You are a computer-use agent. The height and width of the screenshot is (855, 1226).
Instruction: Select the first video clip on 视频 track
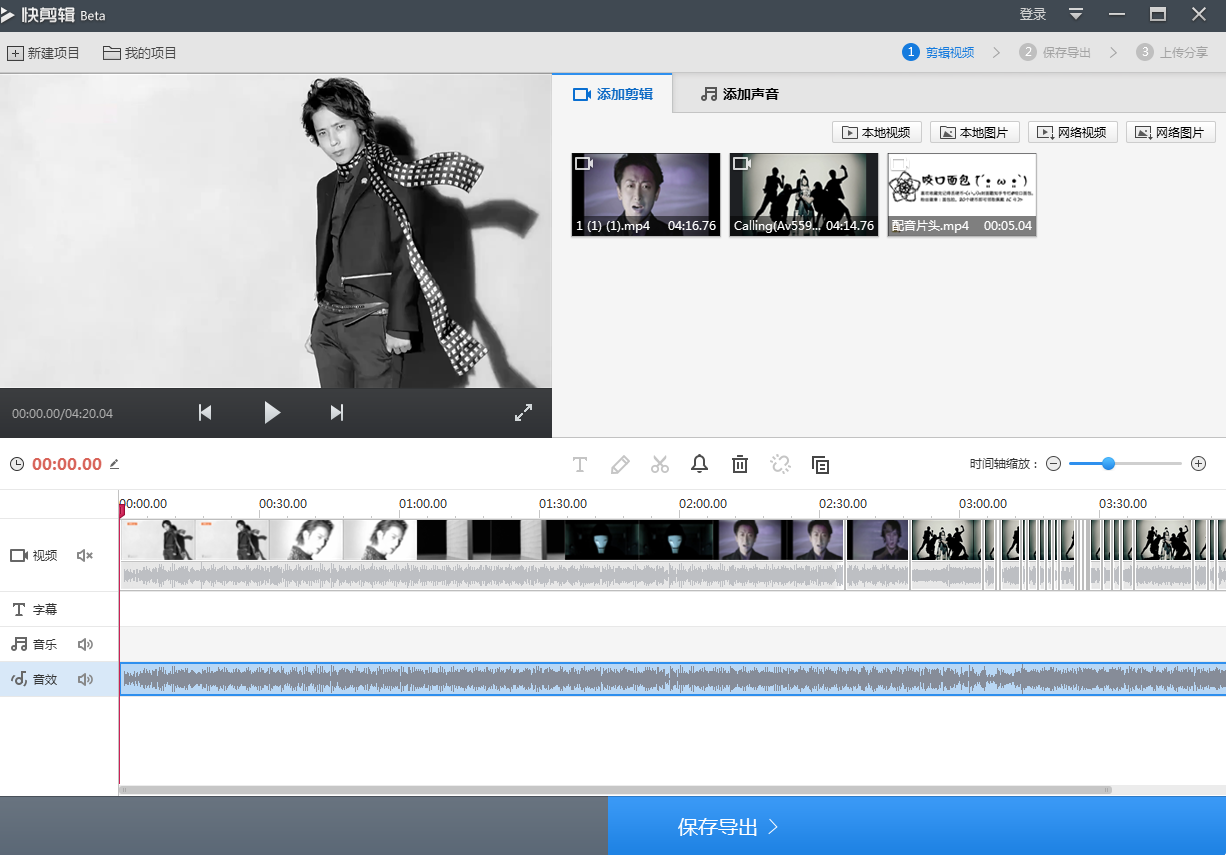482,555
